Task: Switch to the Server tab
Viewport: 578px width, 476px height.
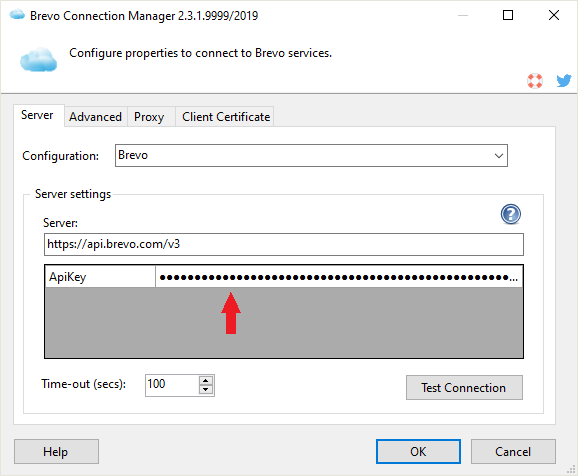Action: (38, 116)
